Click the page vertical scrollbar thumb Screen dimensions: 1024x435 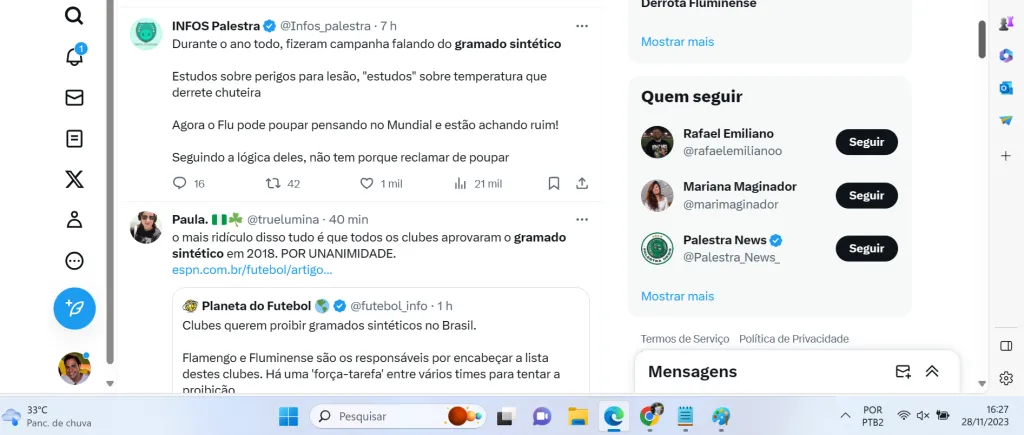coord(982,39)
